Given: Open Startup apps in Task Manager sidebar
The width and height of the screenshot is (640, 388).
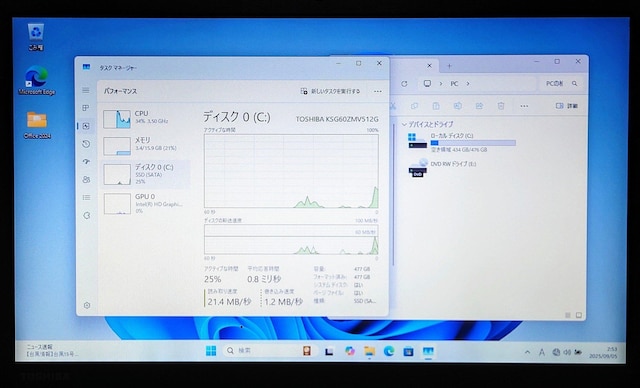Looking at the screenshot, I should (86, 162).
